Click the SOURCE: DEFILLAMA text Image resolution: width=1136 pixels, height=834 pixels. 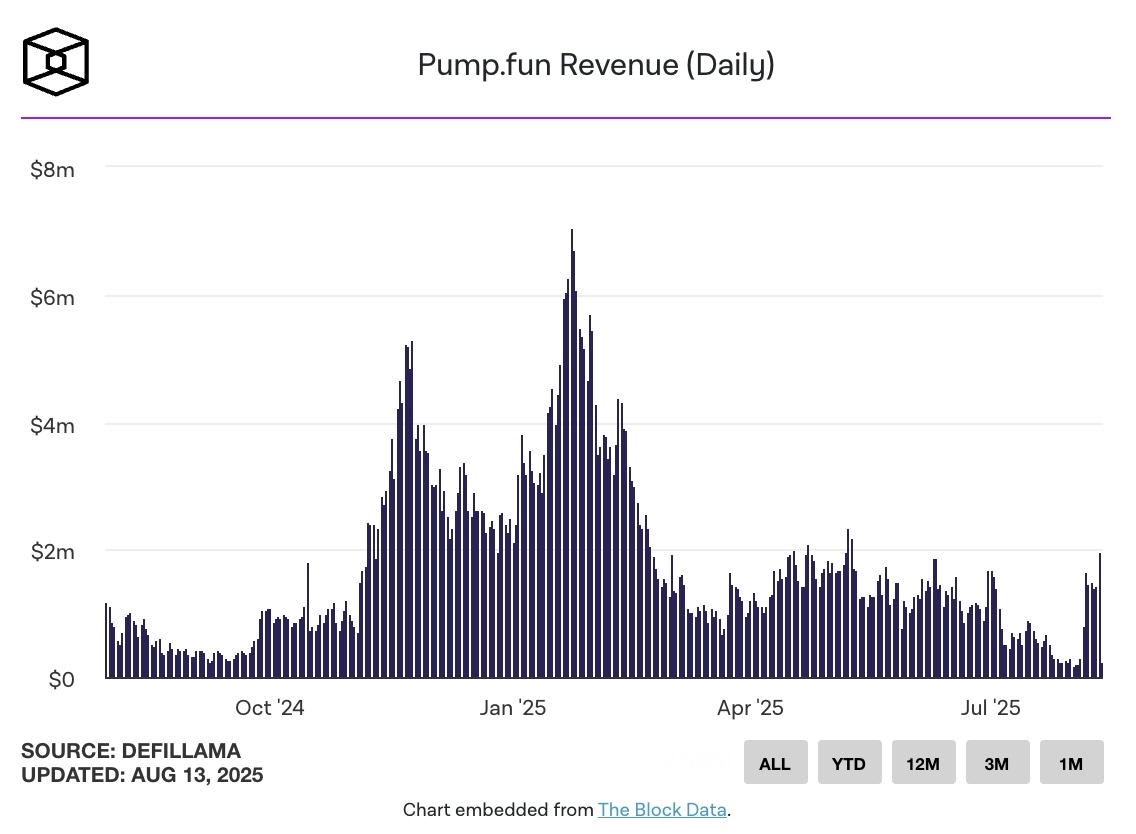tap(130, 751)
